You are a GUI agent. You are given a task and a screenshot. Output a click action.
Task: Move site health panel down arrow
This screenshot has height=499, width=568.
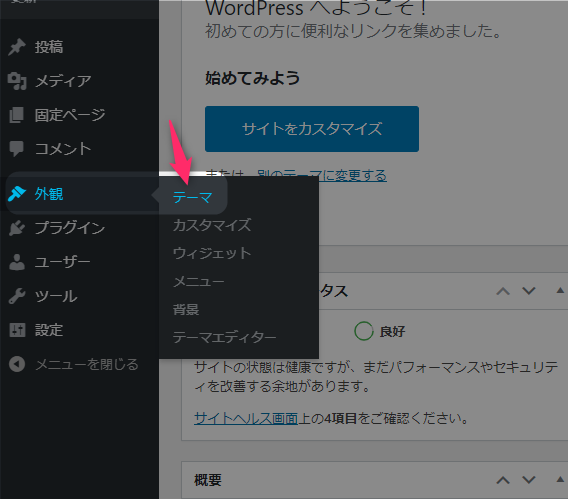[529, 291]
